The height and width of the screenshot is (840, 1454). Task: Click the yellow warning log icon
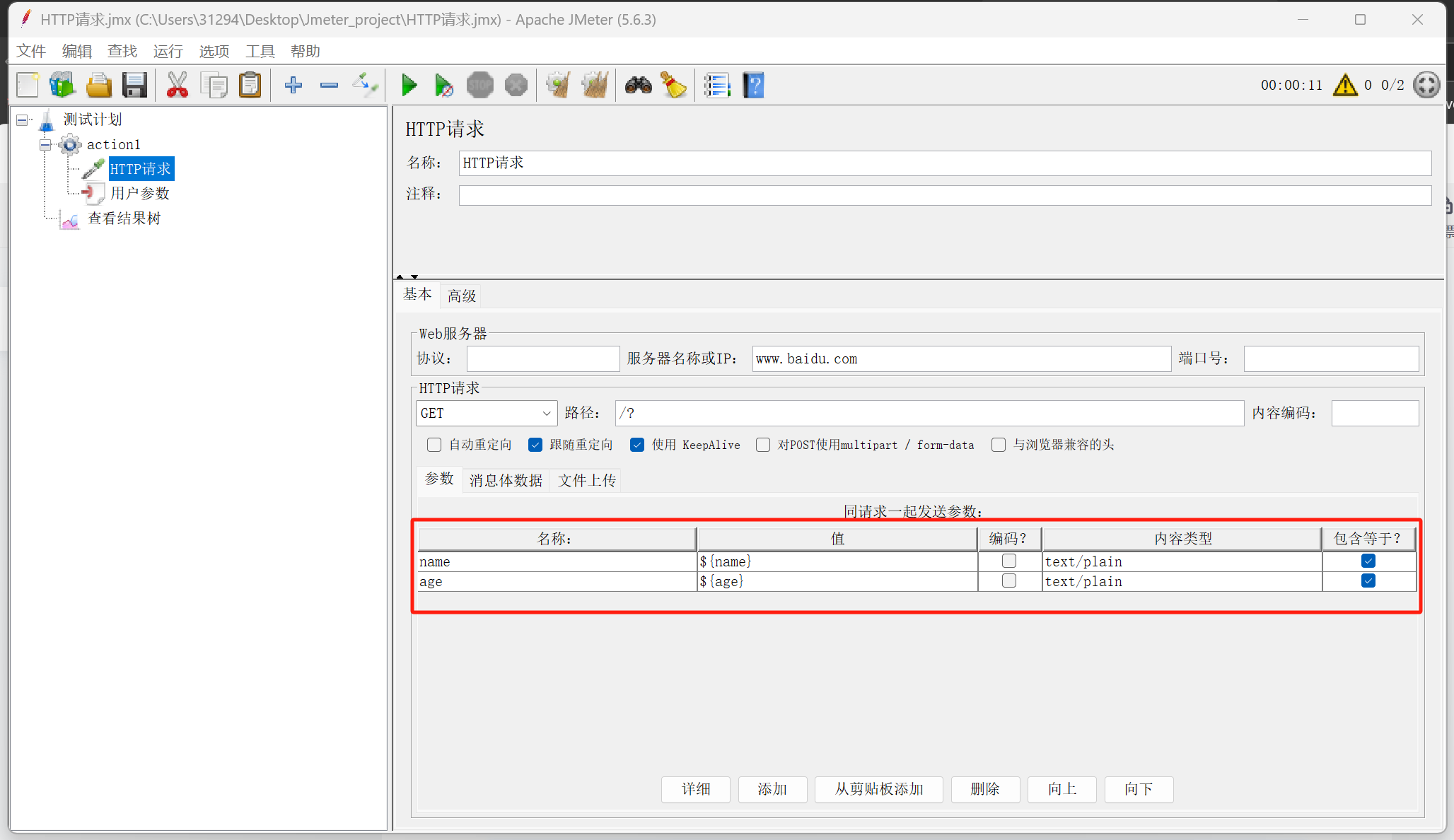pos(1344,86)
